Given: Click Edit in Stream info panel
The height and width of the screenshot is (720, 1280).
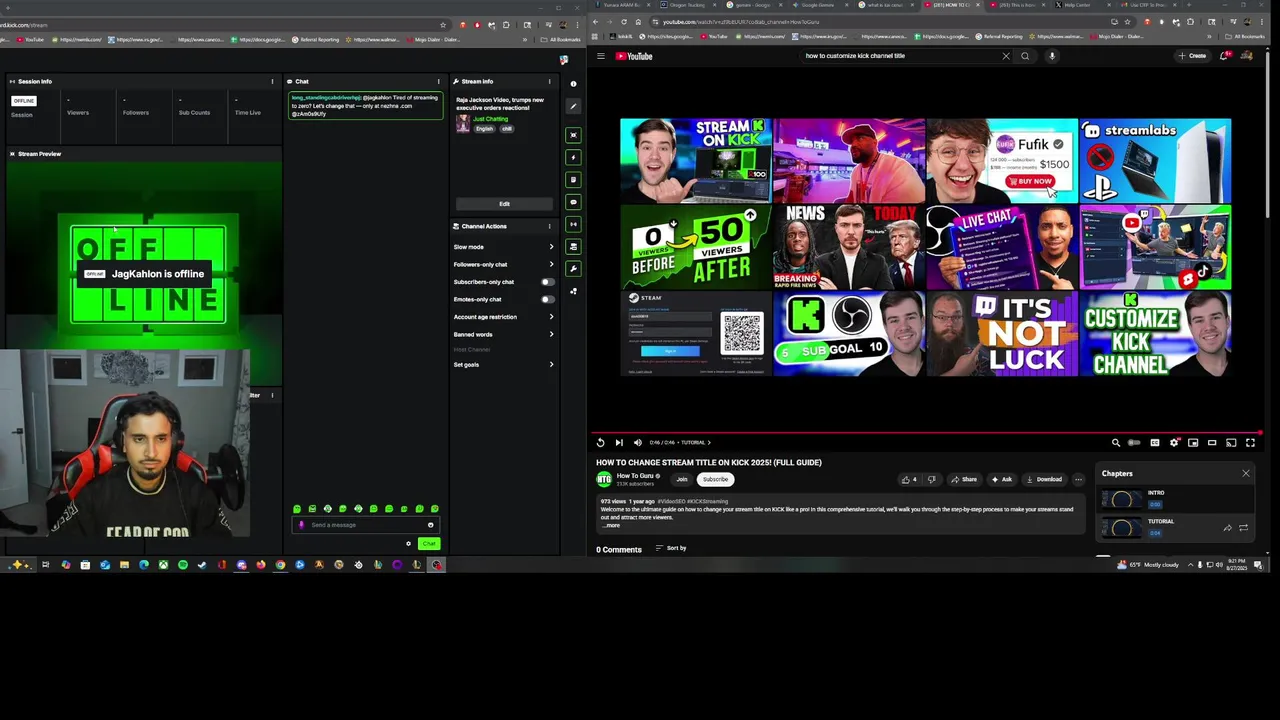Looking at the screenshot, I should coord(504,204).
